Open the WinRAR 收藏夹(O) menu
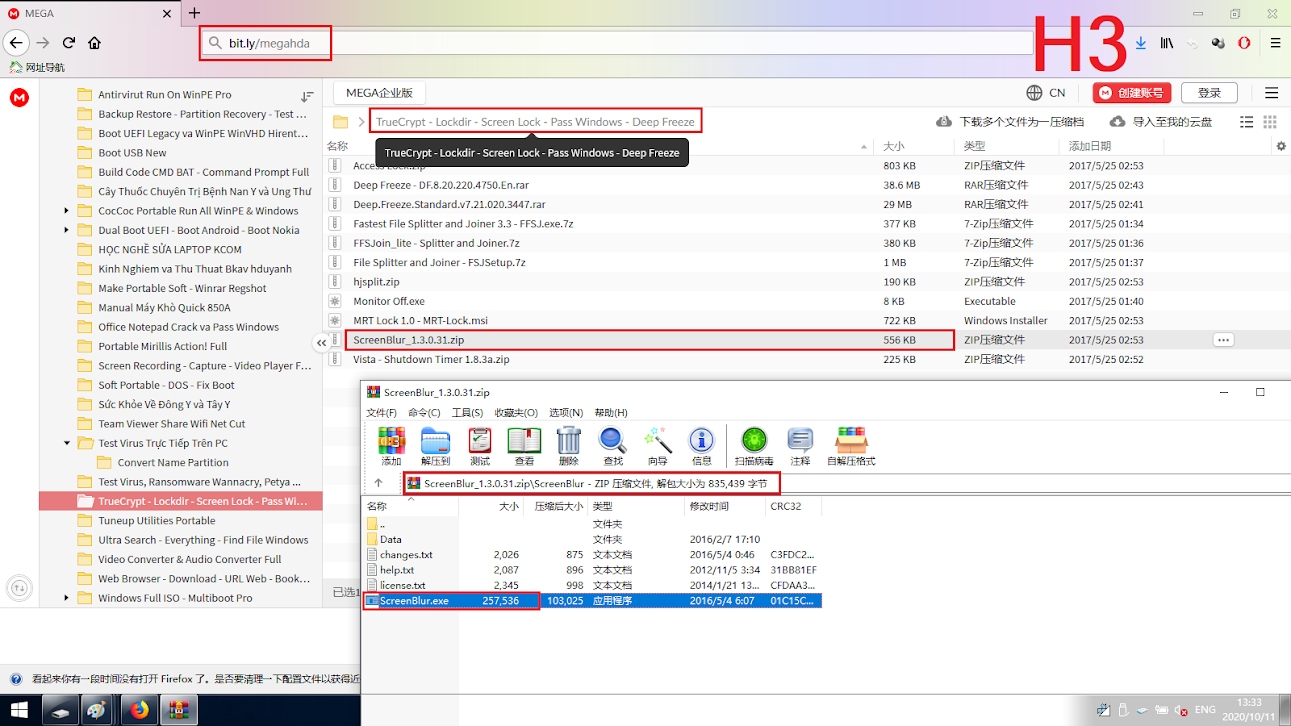 tap(516, 412)
